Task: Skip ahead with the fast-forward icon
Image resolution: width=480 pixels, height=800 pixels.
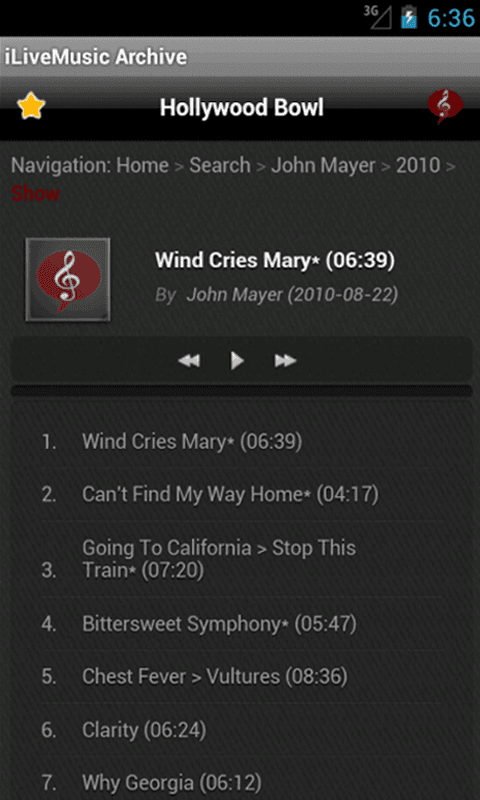Action: click(x=285, y=361)
